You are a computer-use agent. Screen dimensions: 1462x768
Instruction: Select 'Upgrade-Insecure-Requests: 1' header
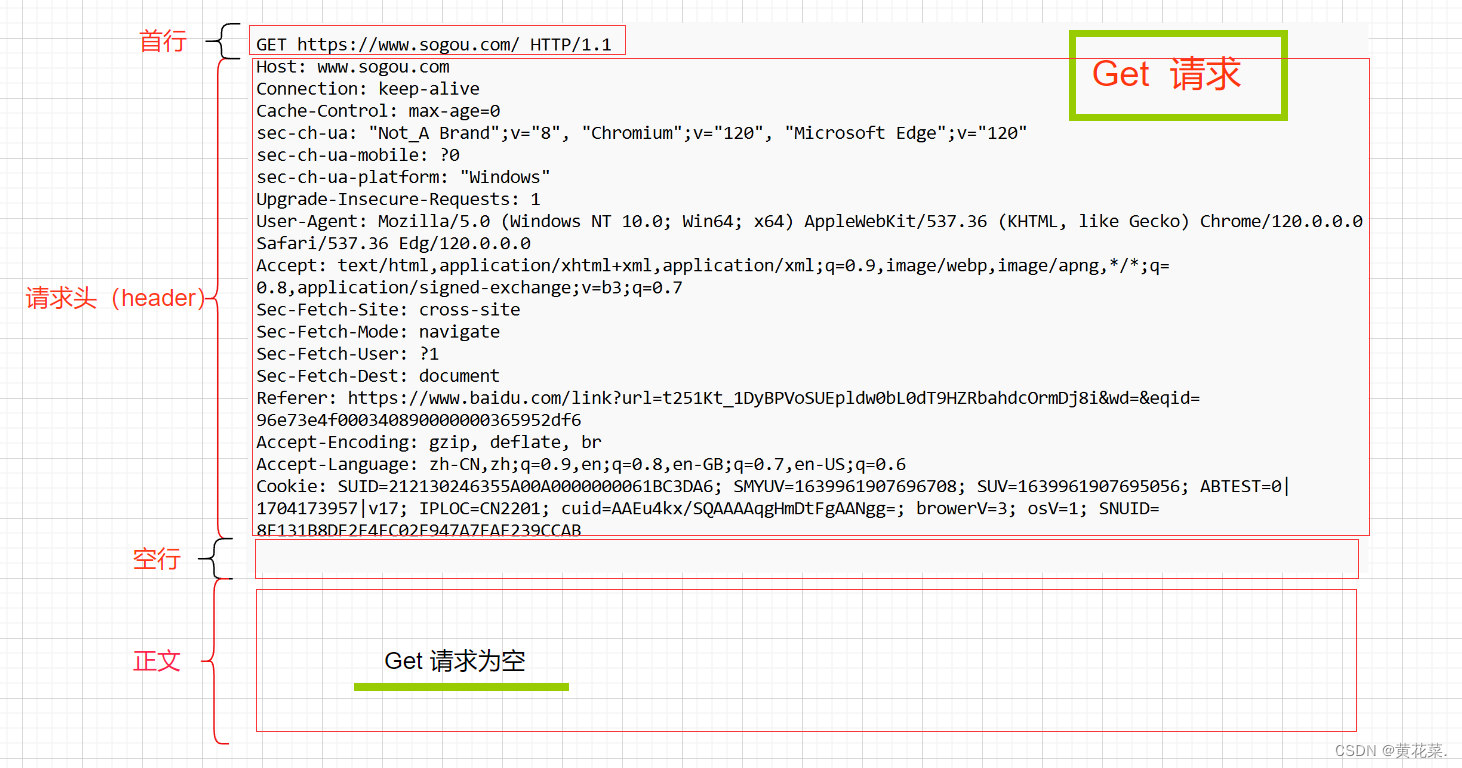[398, 199]
